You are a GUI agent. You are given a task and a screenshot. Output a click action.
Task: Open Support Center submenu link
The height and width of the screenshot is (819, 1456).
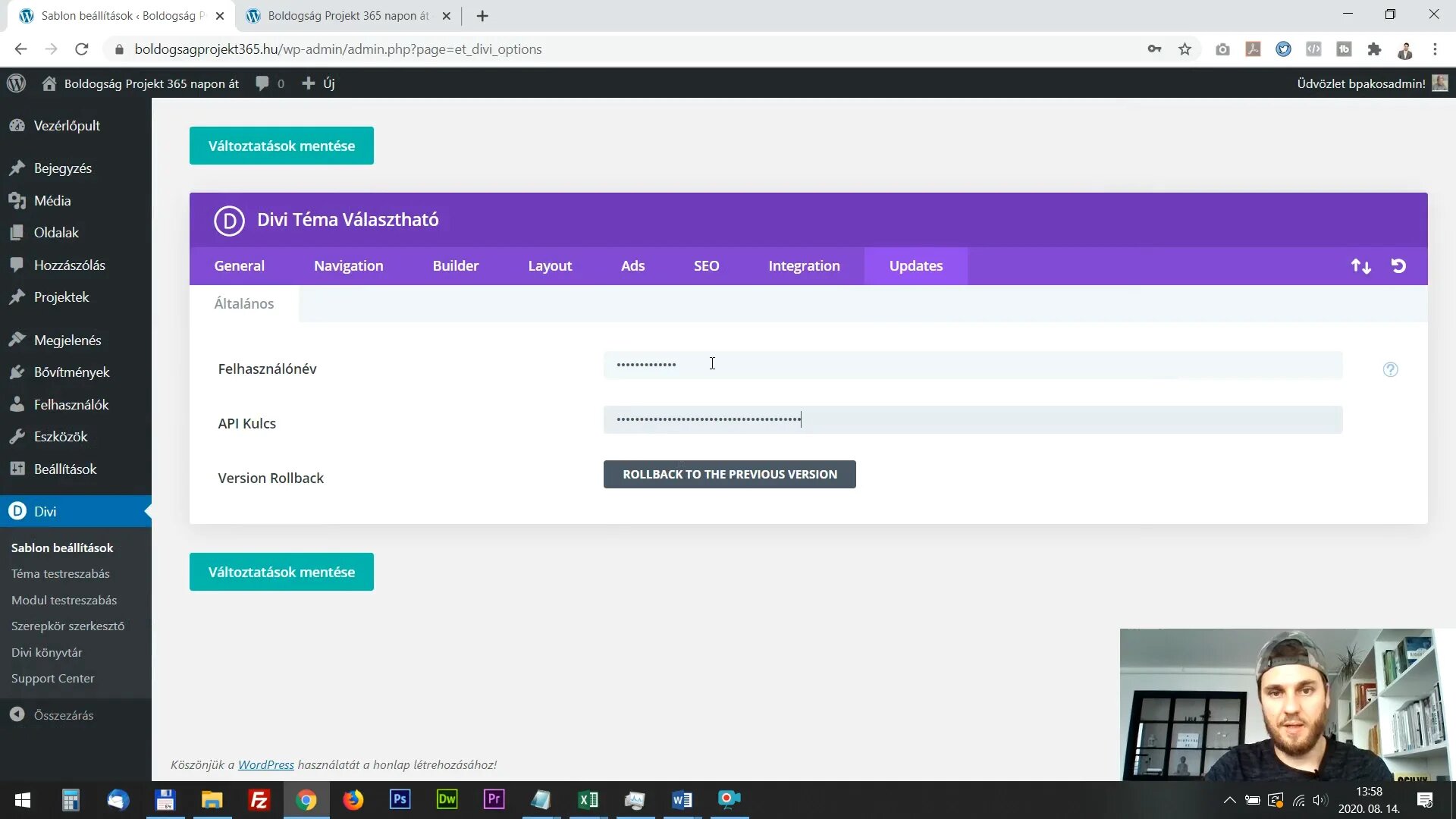53,679
